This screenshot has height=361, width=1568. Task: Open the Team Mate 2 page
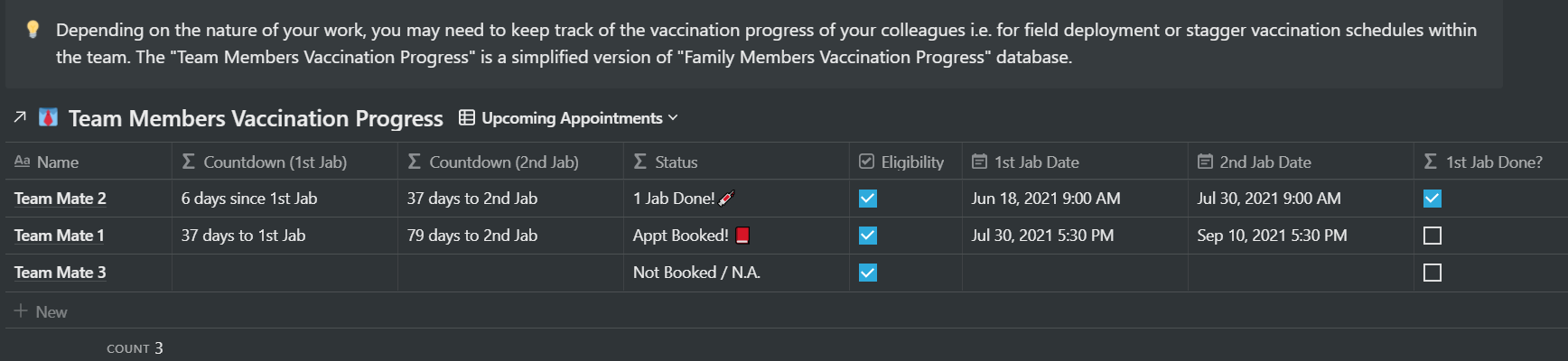(60, 199)
